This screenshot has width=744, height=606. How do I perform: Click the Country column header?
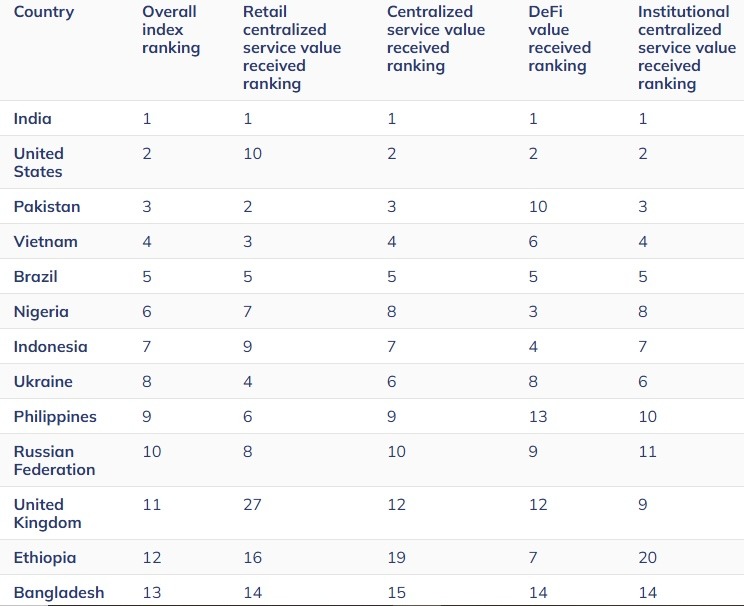[x=44, y=13]
